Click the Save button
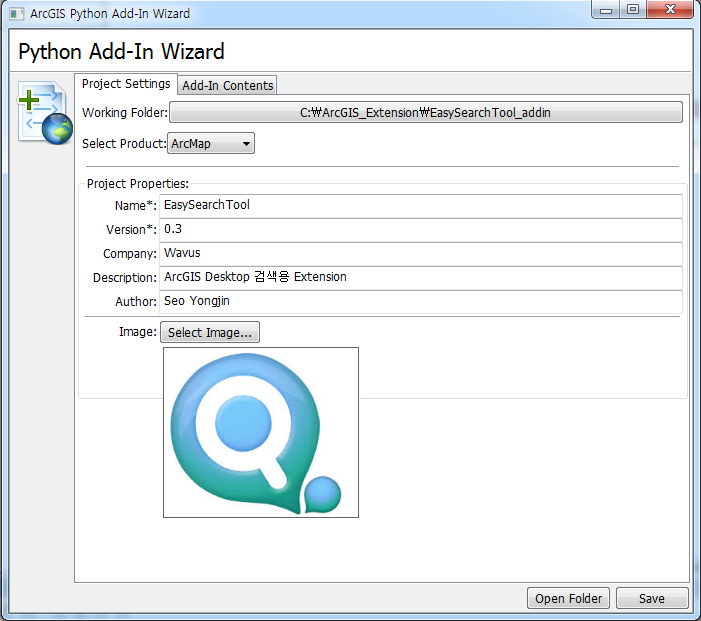The image size is (701, 621). [652, 598]
